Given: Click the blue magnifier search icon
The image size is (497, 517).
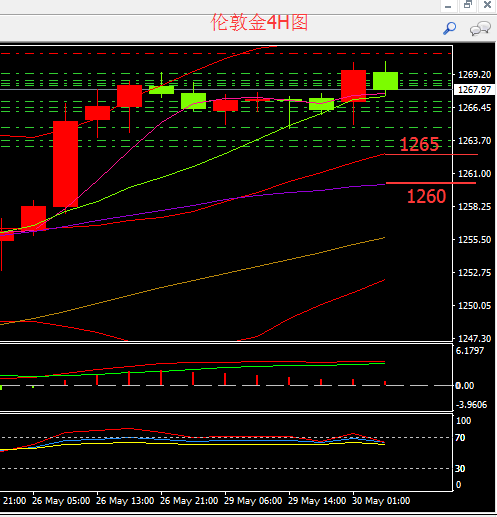Looking at the screenshot, I should tap(449, 28).
